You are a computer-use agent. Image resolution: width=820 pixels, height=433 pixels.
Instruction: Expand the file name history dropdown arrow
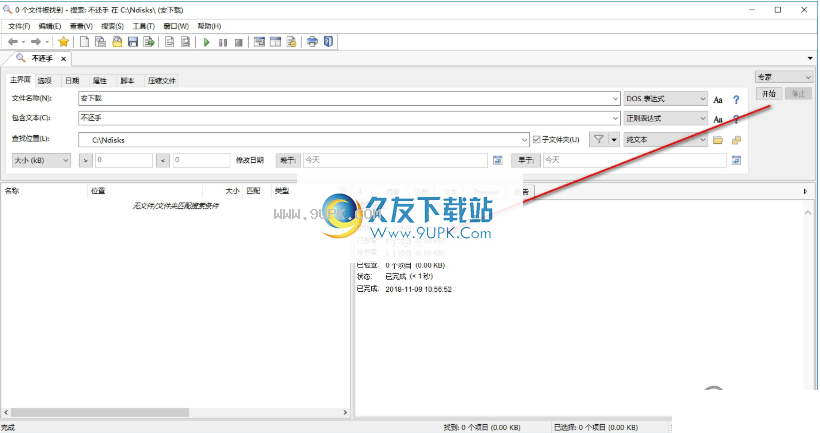[615, 98]
